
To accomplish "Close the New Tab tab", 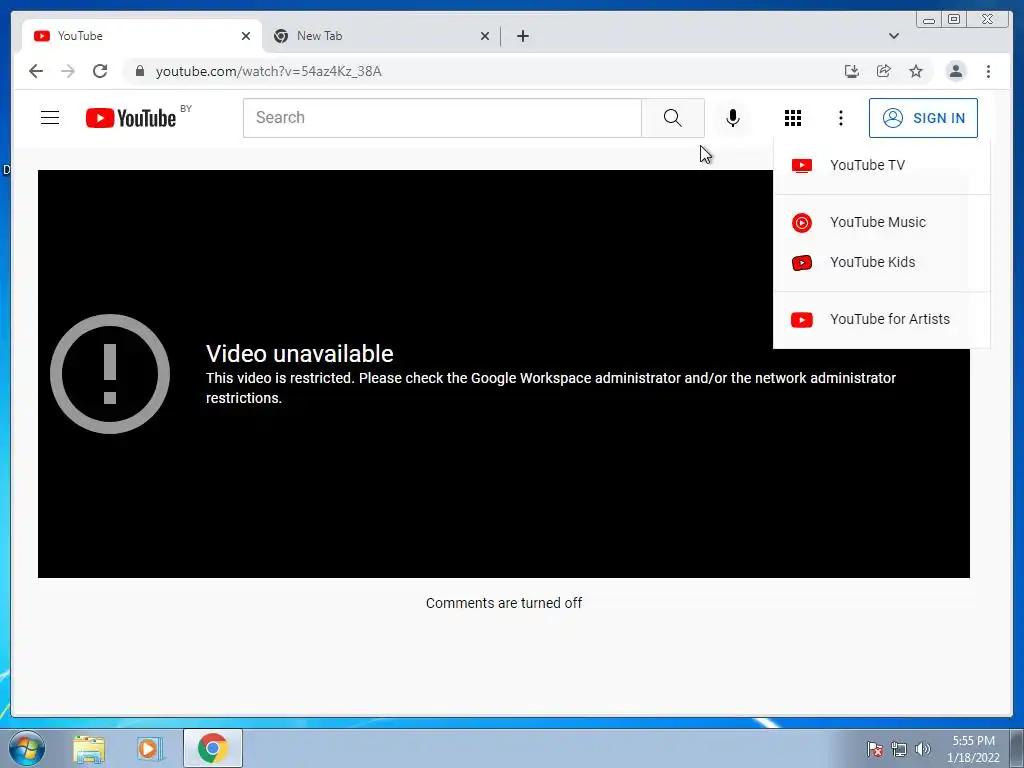I will (x=485, y=36).
